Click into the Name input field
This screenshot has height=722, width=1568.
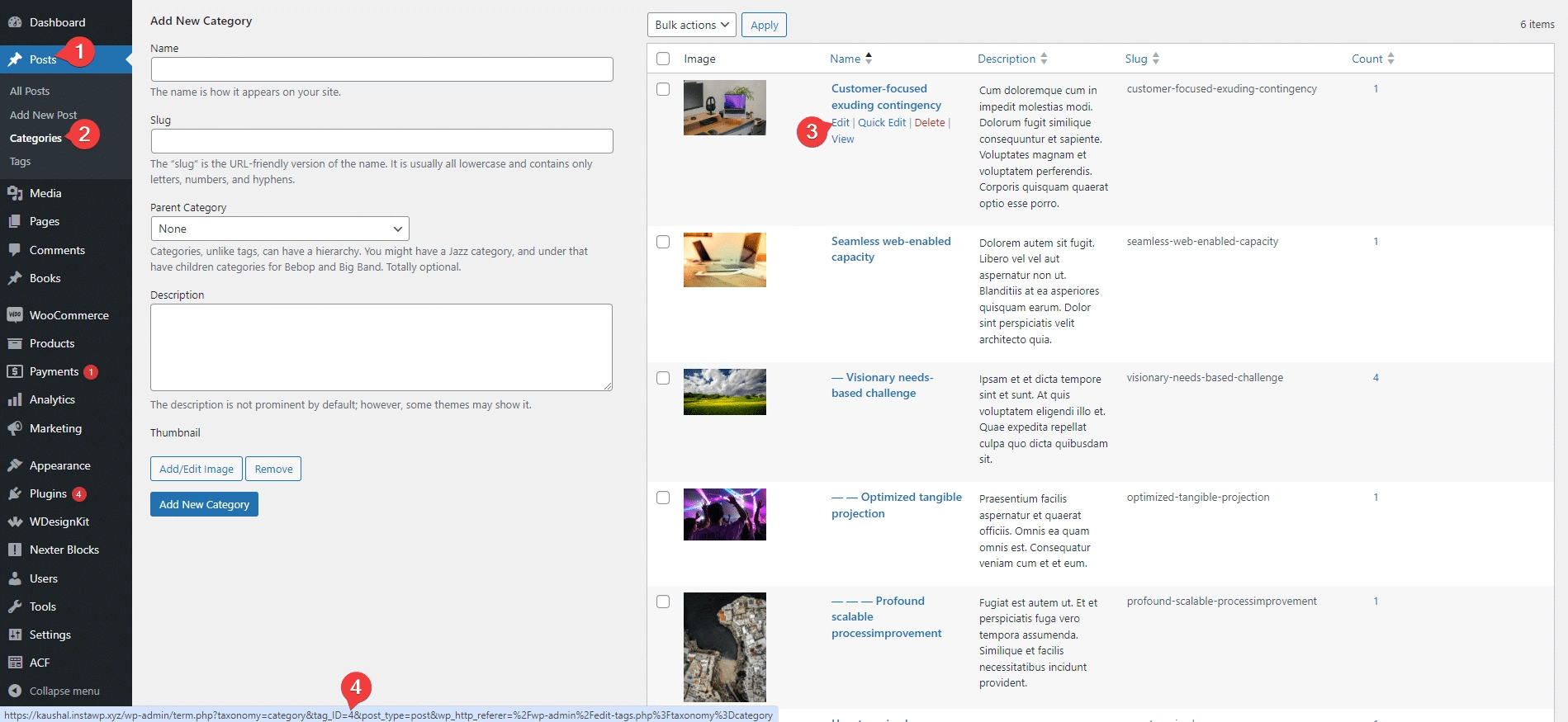coord(381,69)
